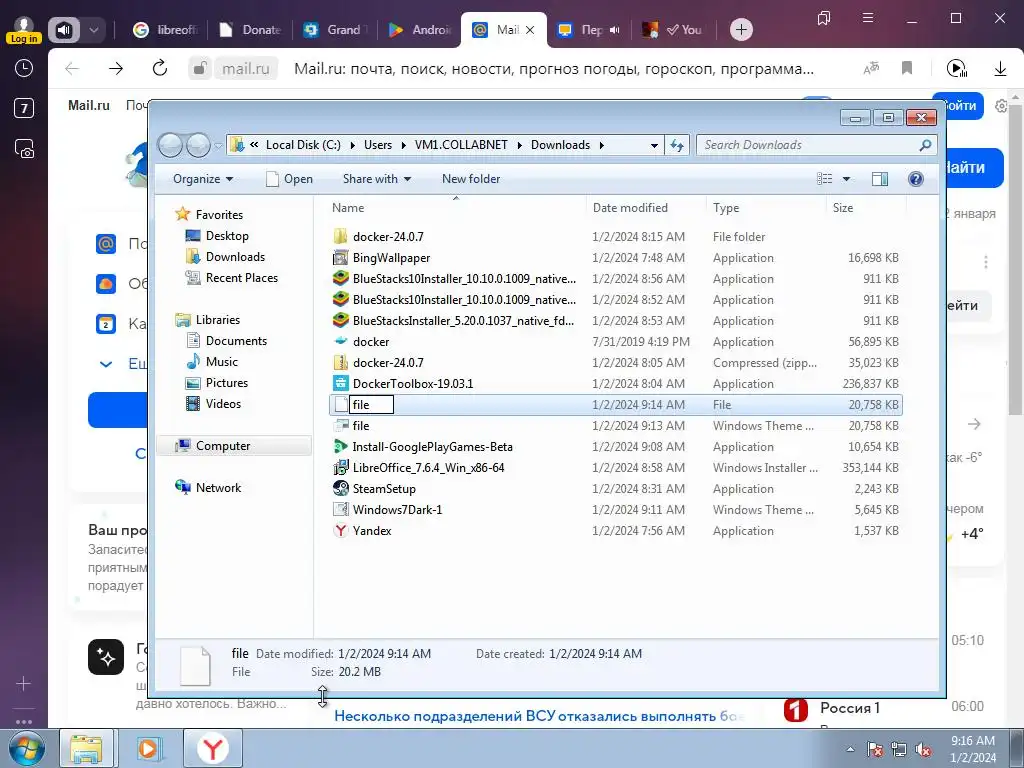Open the Windows Start orb

tap(27, 748)
